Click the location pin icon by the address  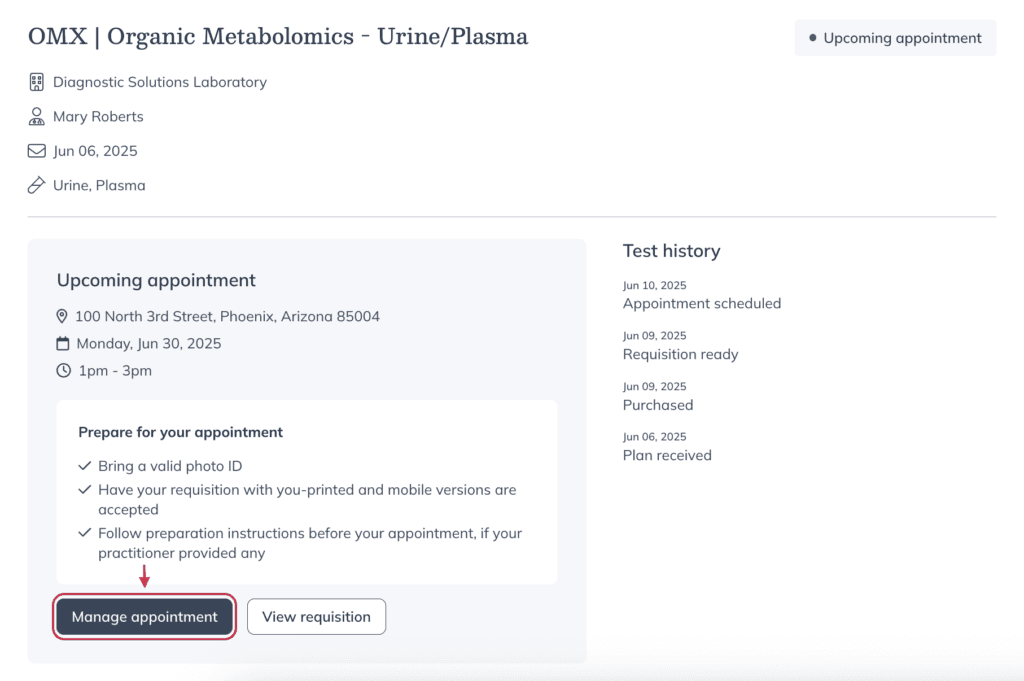point(62,317)
